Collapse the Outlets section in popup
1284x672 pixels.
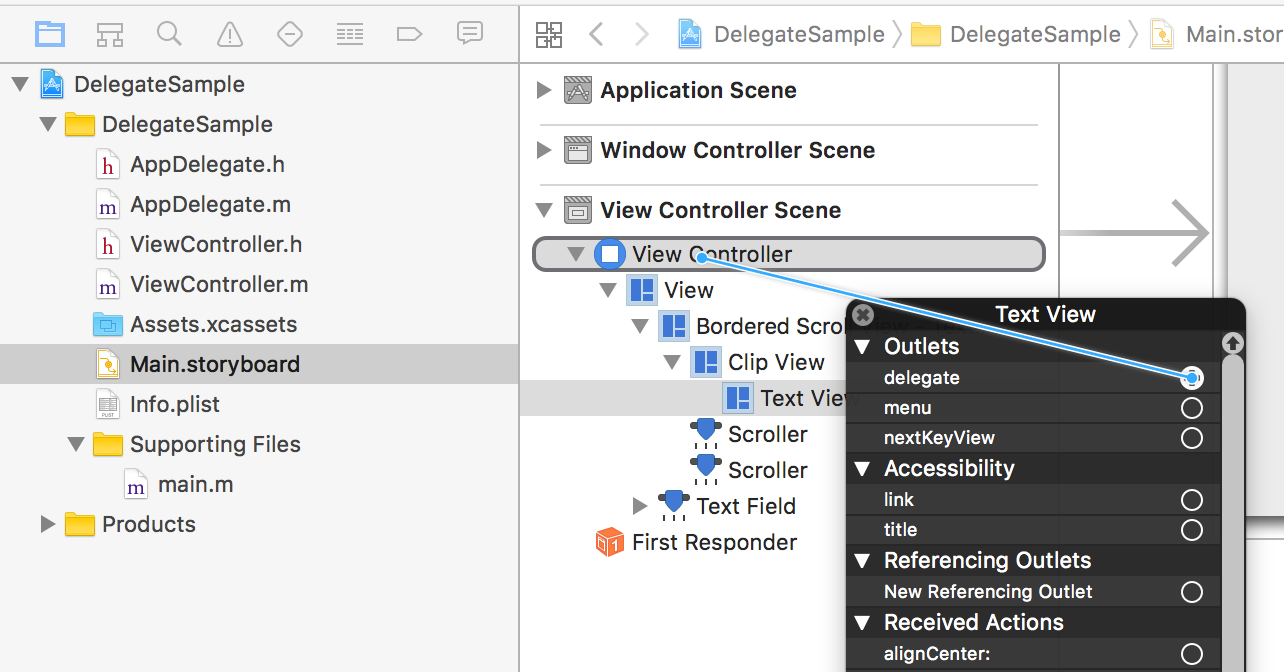click(x=862, y=347)
